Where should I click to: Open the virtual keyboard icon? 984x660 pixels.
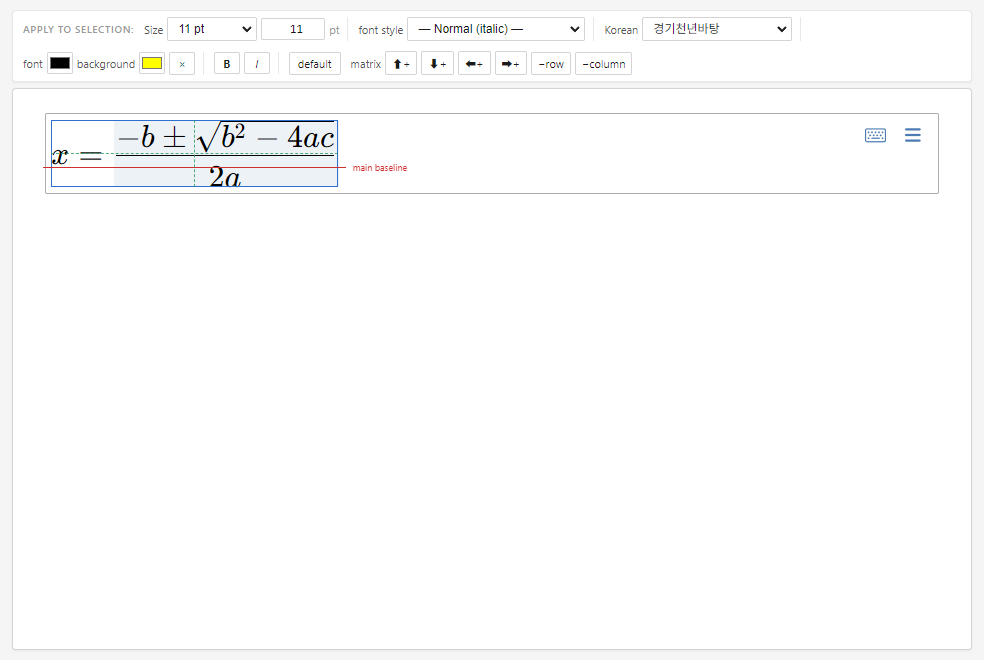(875, 135)
